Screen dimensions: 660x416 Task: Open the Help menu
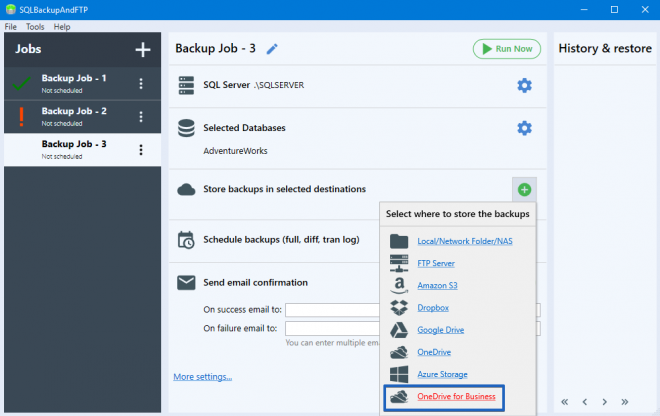point(62,27)
